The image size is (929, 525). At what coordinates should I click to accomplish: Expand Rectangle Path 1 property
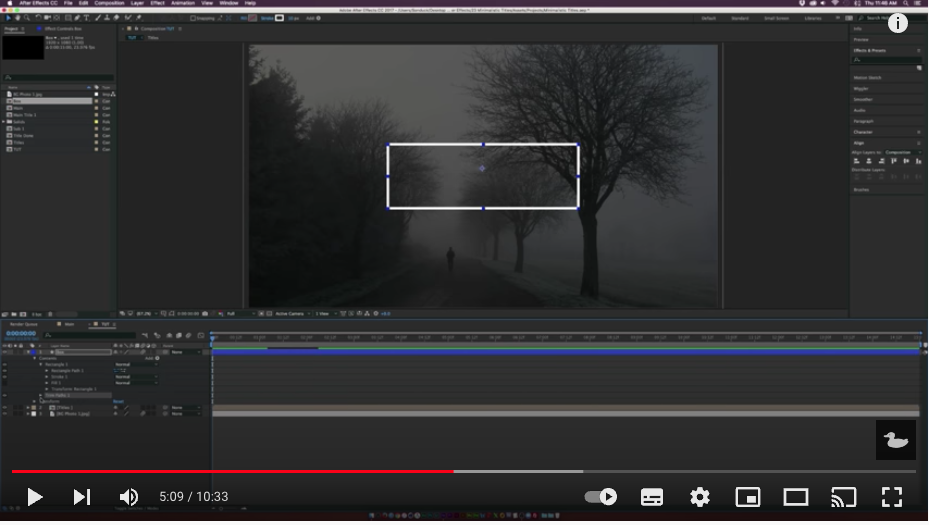pos(47,370)
